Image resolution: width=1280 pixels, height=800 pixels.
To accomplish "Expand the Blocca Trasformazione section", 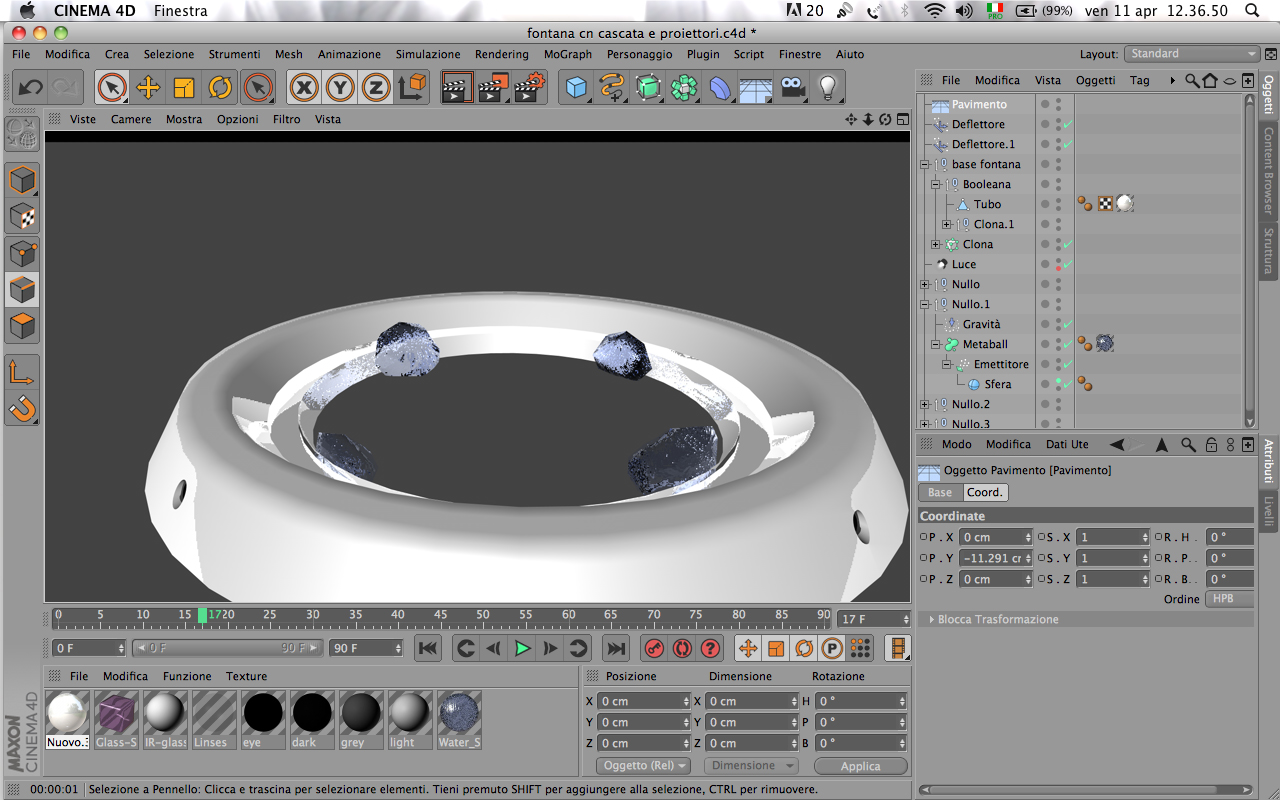I will click(997, 619).
